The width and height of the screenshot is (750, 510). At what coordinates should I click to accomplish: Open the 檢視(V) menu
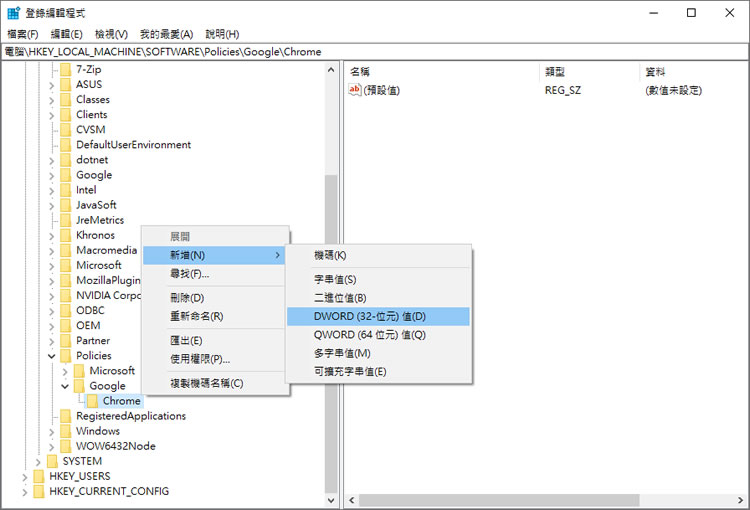coord(111,34)
